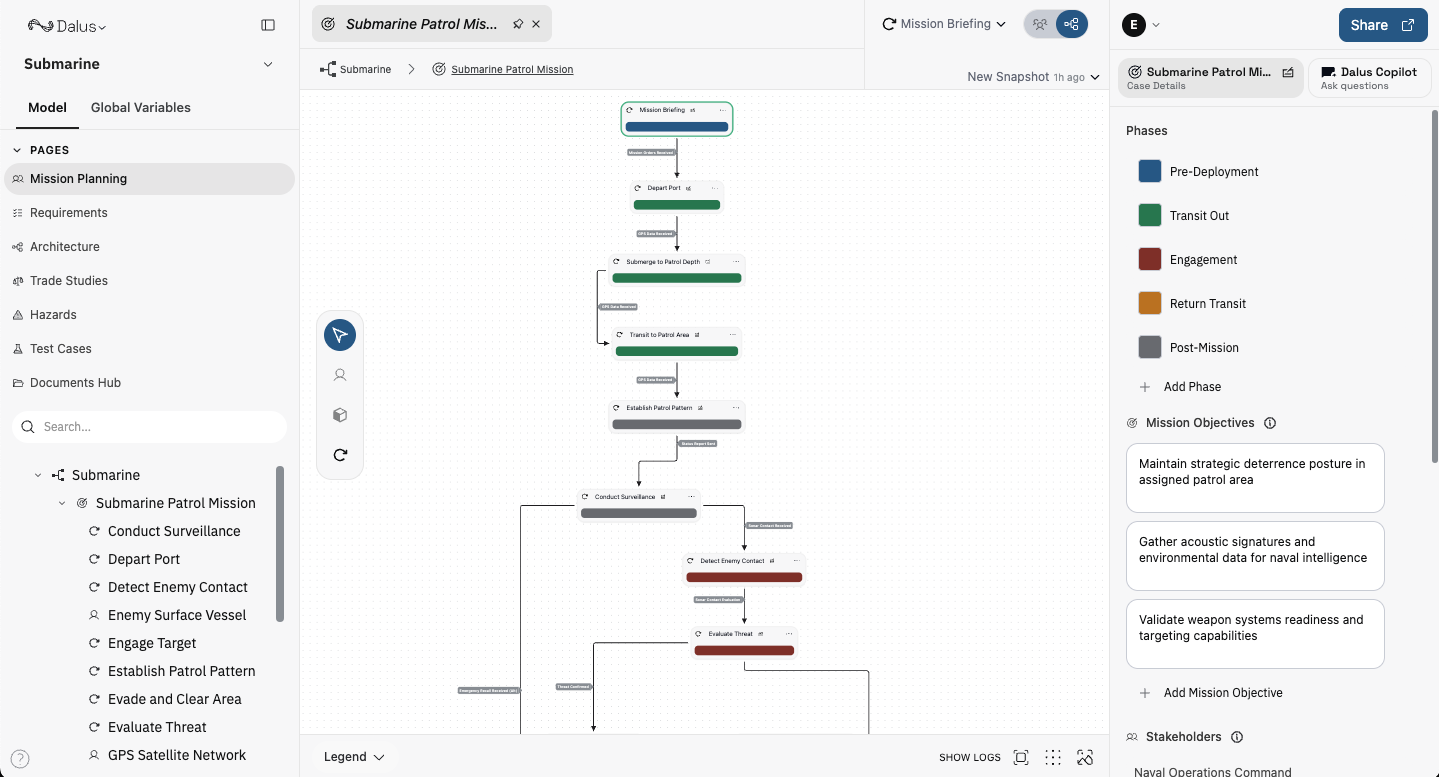Click the Transit Out green color swatch
The height and width of the screenshot is (777, 1439).
coord(1150,215)
